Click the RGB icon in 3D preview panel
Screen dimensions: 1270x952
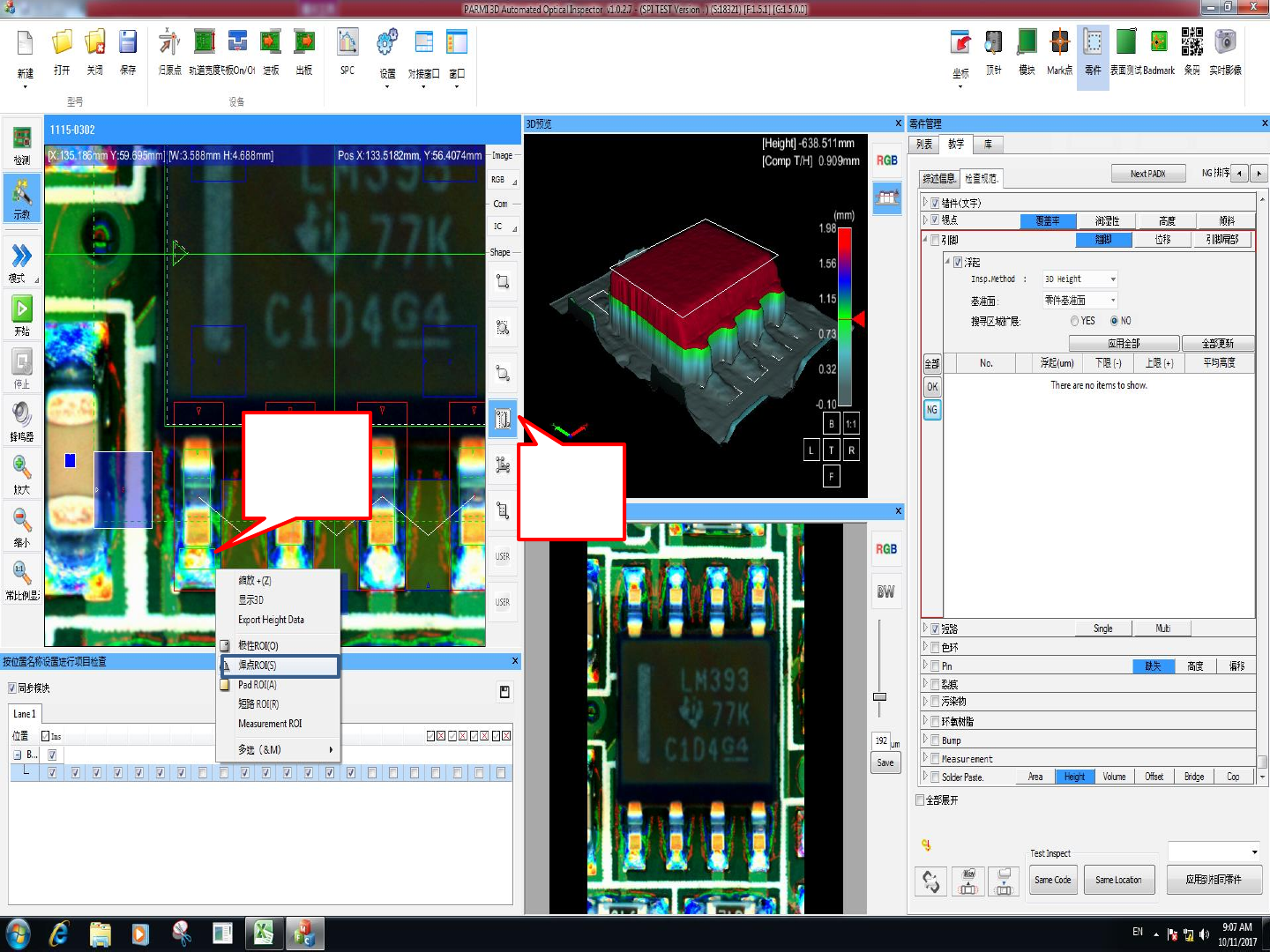[x=886, y=160]
